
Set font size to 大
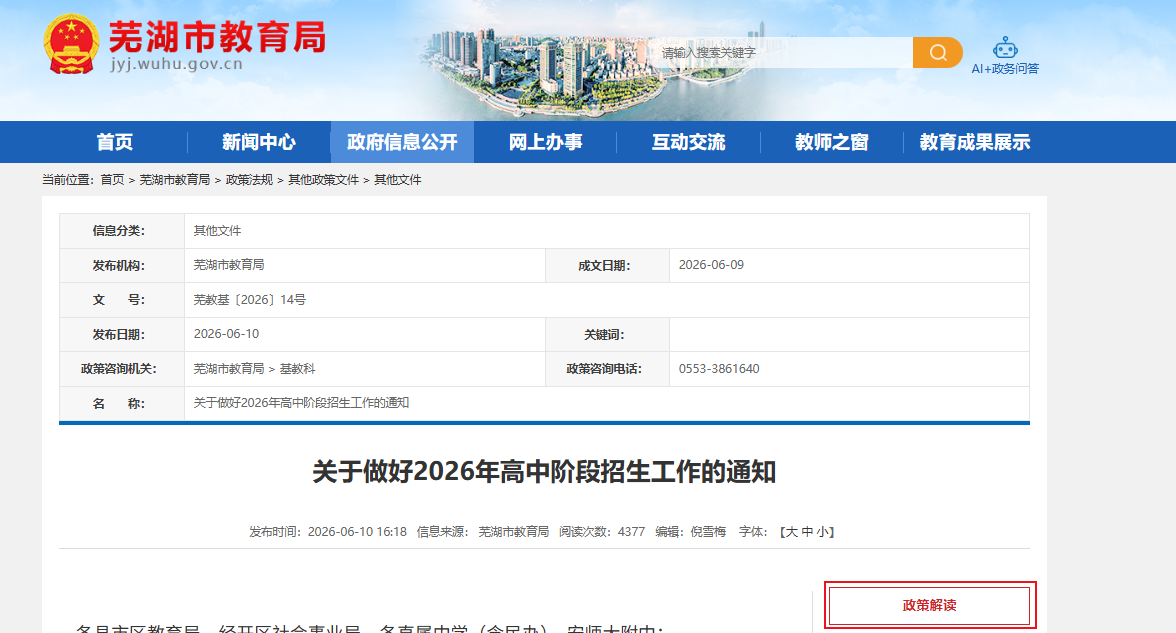coord(791,532)
